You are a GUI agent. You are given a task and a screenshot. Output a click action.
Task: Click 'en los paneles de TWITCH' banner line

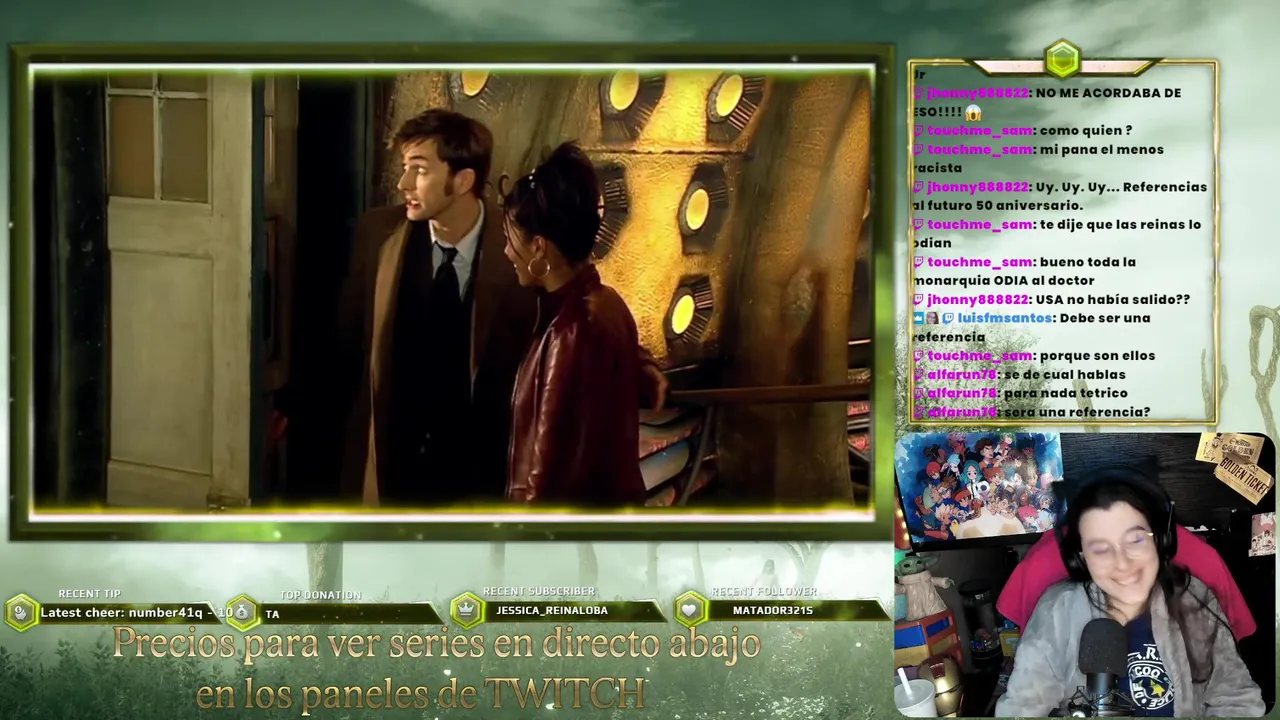421,694
